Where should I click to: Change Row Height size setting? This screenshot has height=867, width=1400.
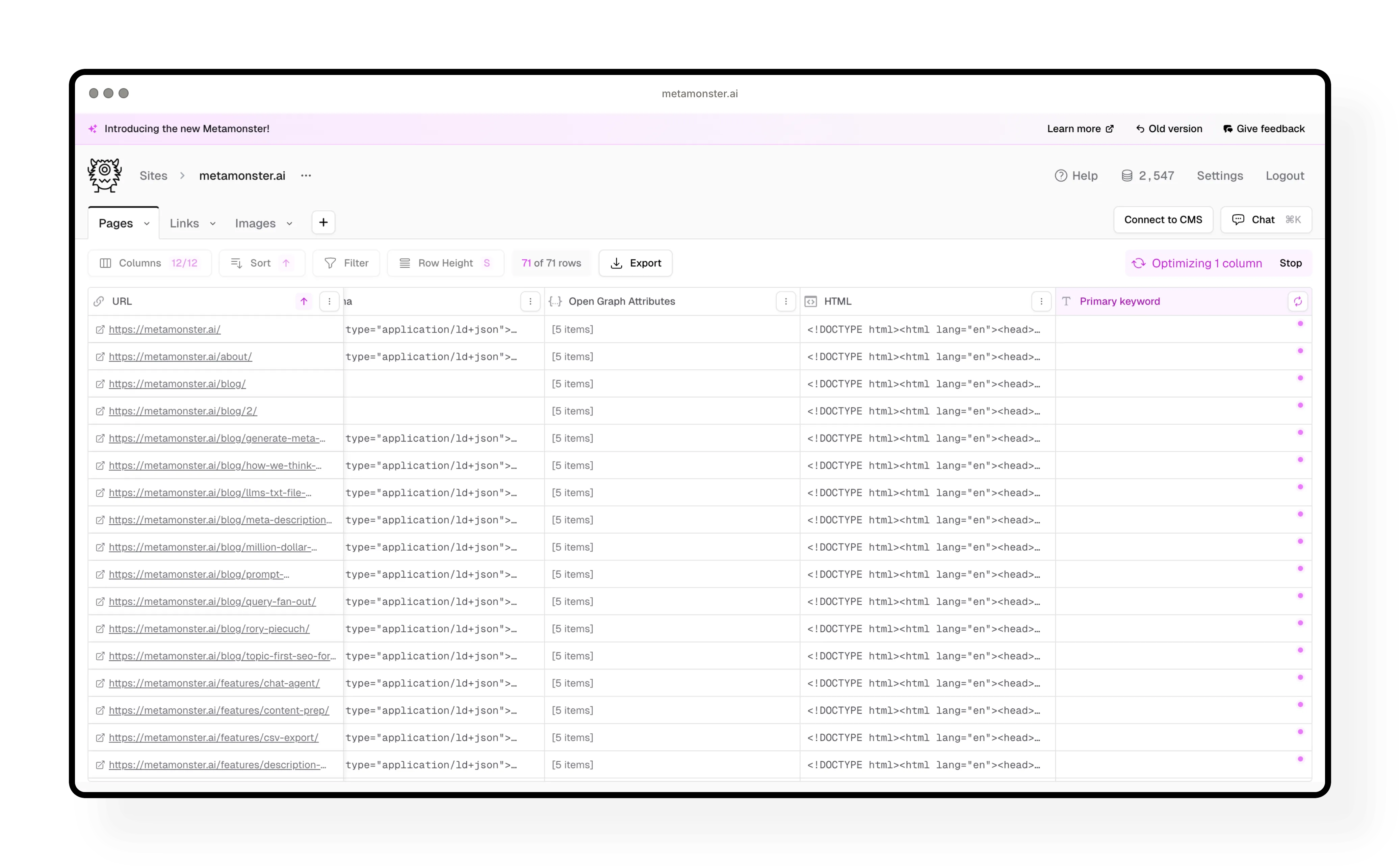pos(446,263)
